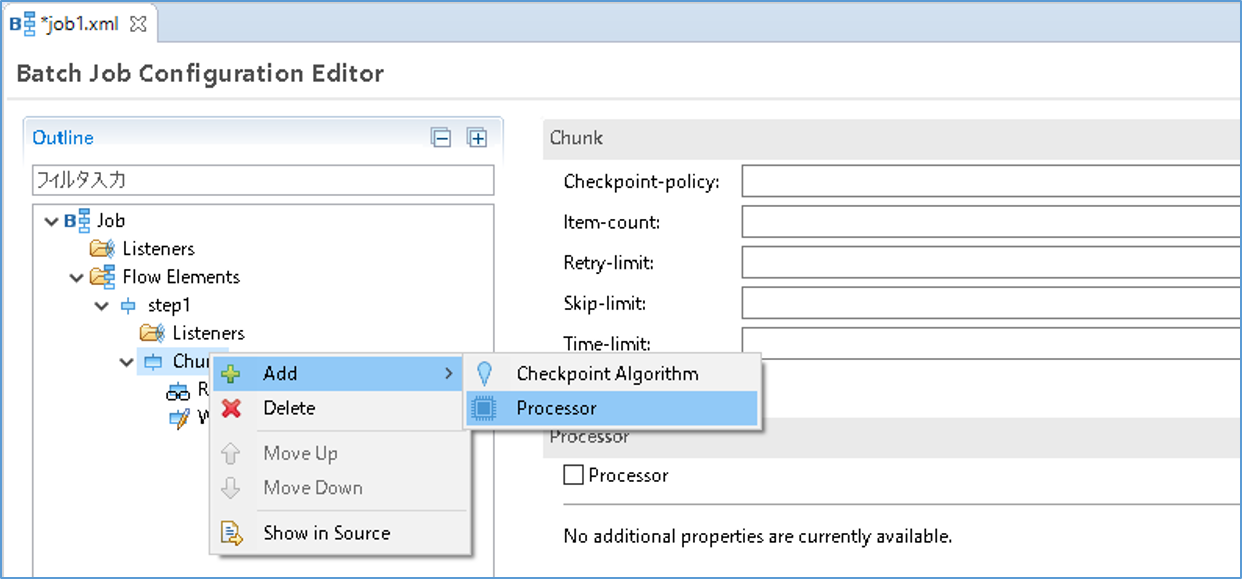Collapse the Flow Elements node
Screen dimensions: 1242x579
click(77, 277)
